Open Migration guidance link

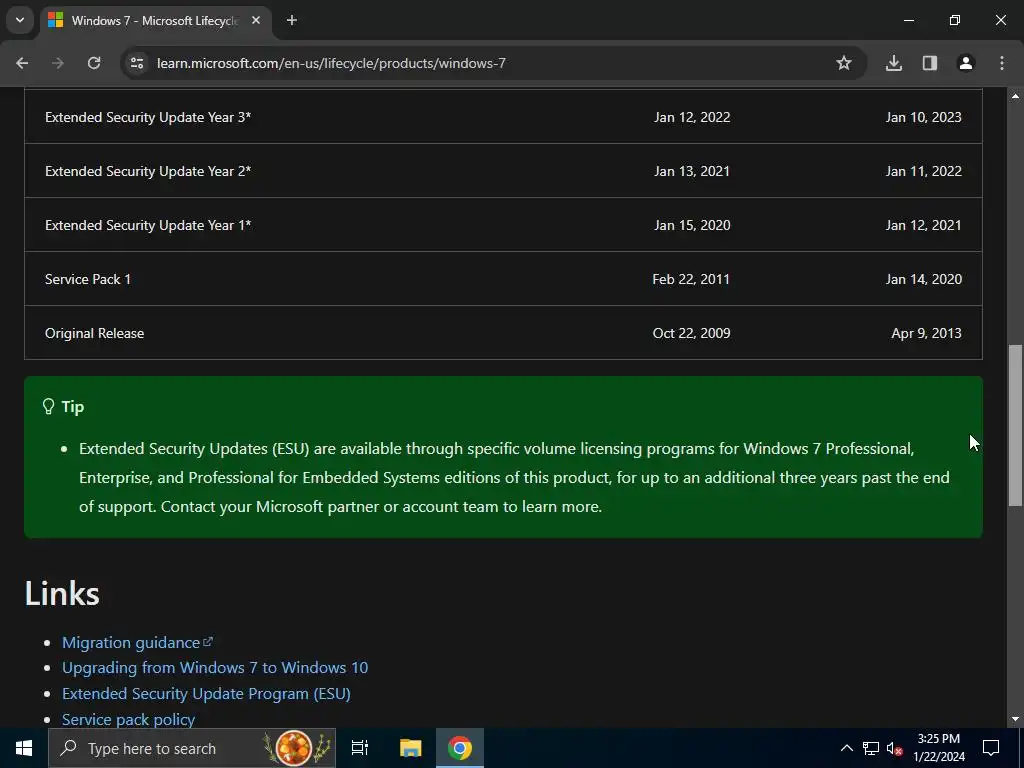[x=137, y=643]
